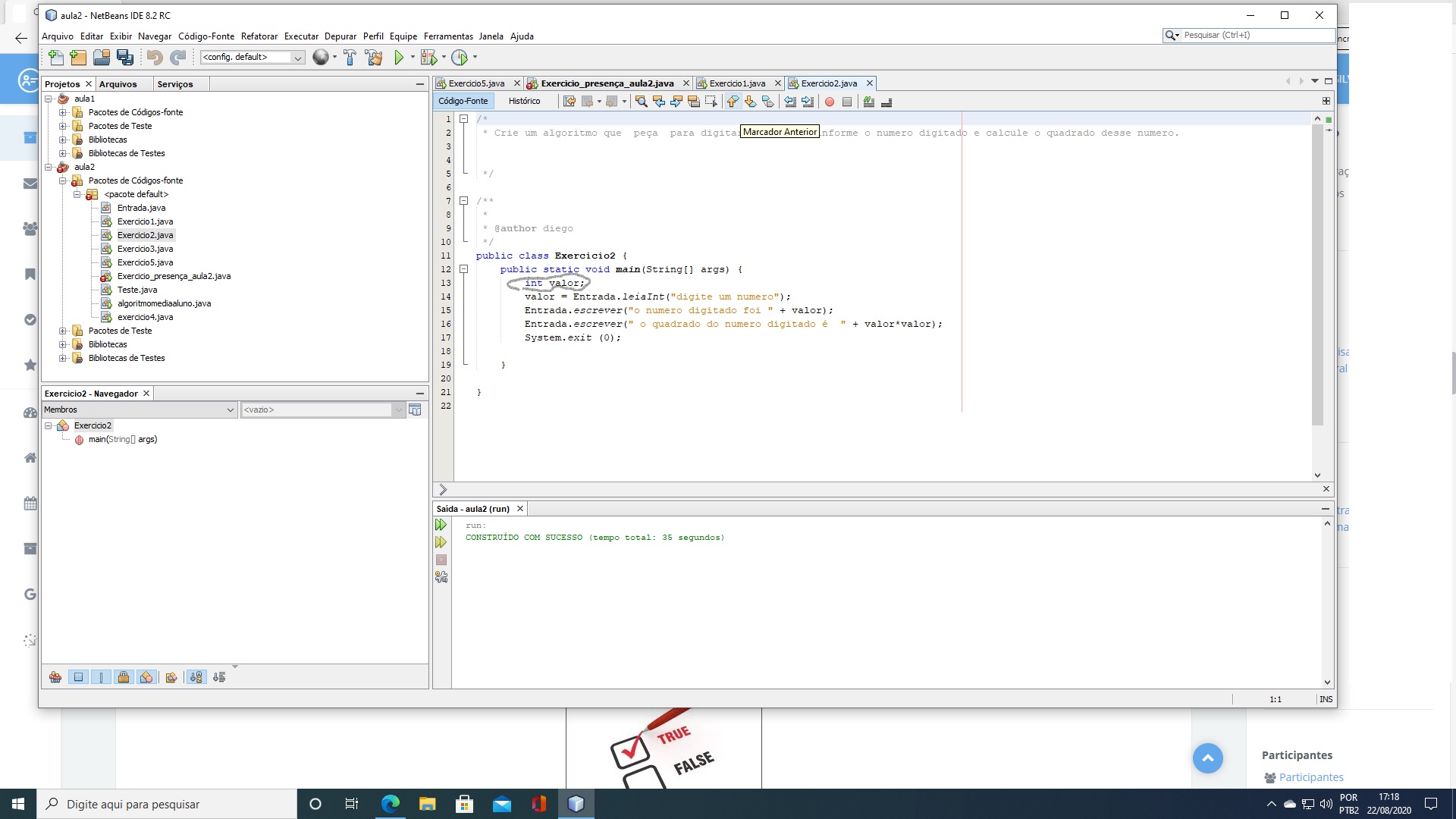Screen dimensions: 1456x819
Task: Click the Build Project hammer icon
Action: pyautogui.click(x=350, y=58)
